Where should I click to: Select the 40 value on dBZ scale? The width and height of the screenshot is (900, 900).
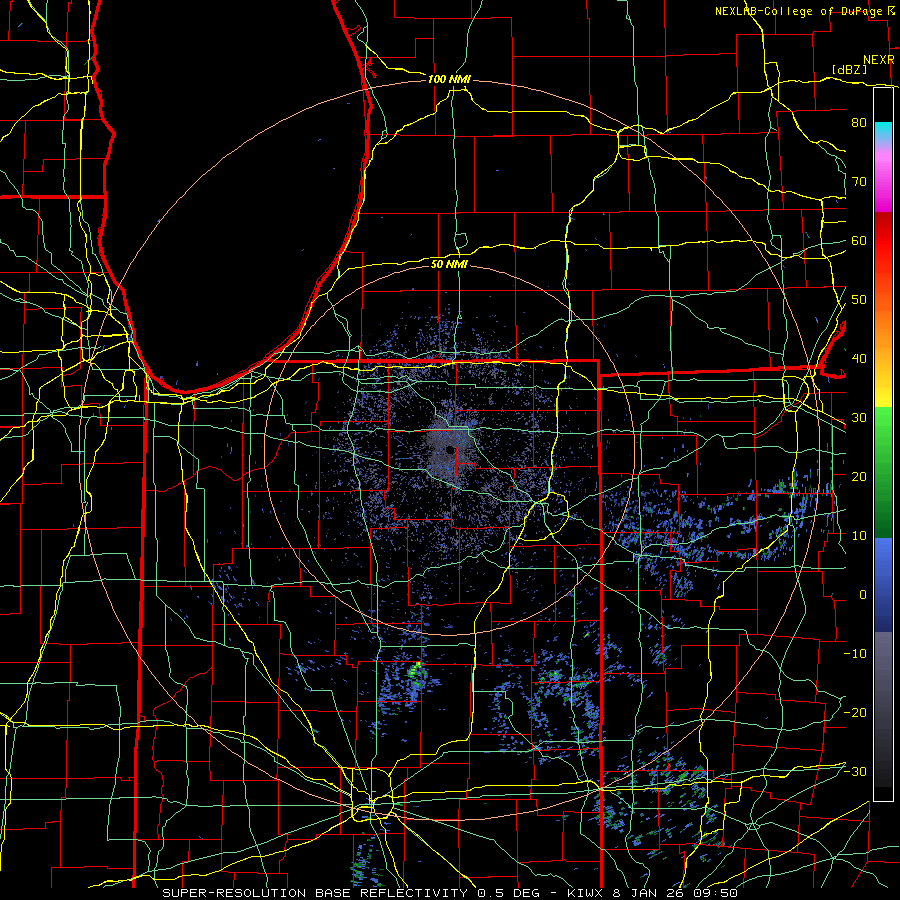(x=859, y=359)
